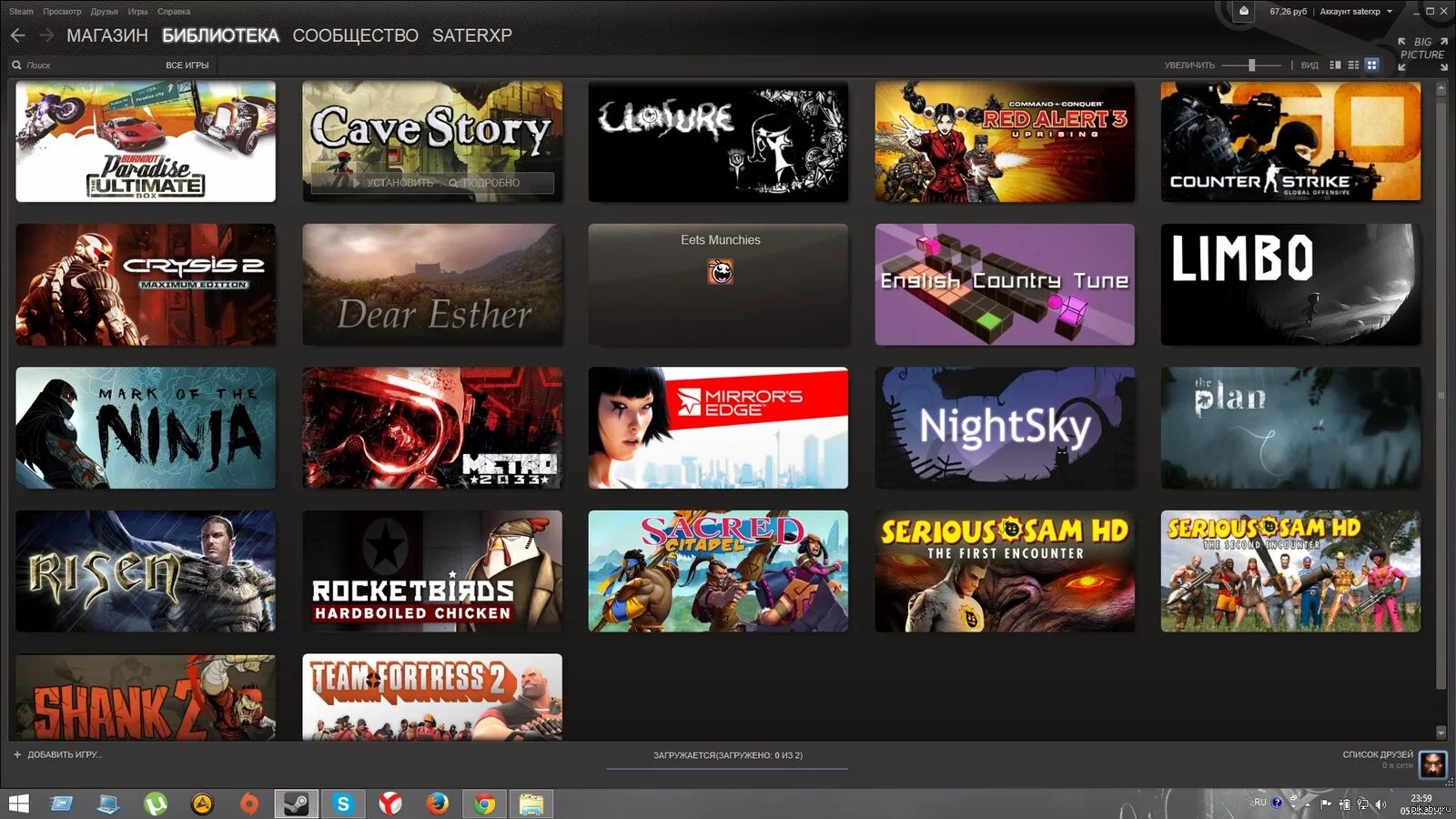The height and width of the screenshot is (819, 1456).
Task: Open Origin from the taskbar
Action: point(248,804)
